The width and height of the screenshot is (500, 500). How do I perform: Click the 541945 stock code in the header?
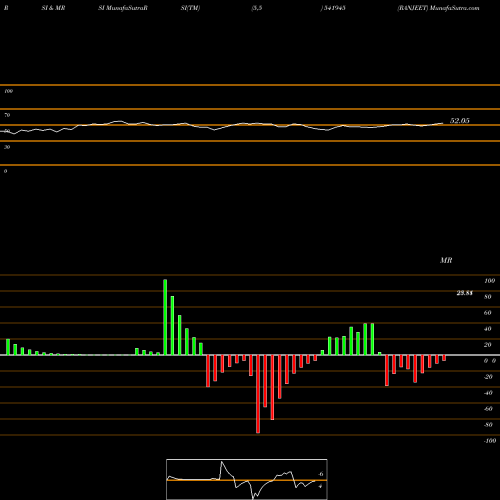334,8
